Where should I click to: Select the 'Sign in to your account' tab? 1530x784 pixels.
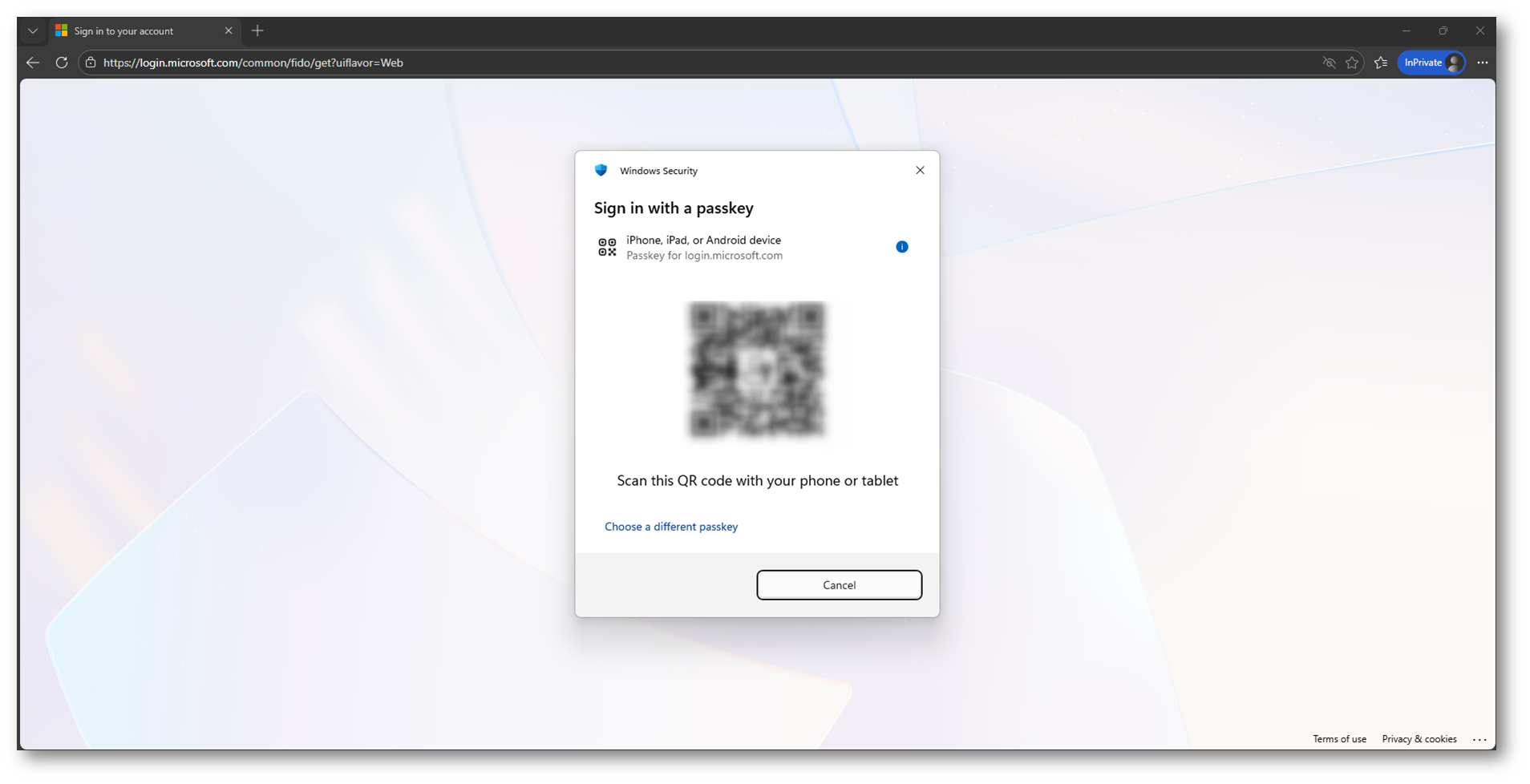(x=144, y=31)
